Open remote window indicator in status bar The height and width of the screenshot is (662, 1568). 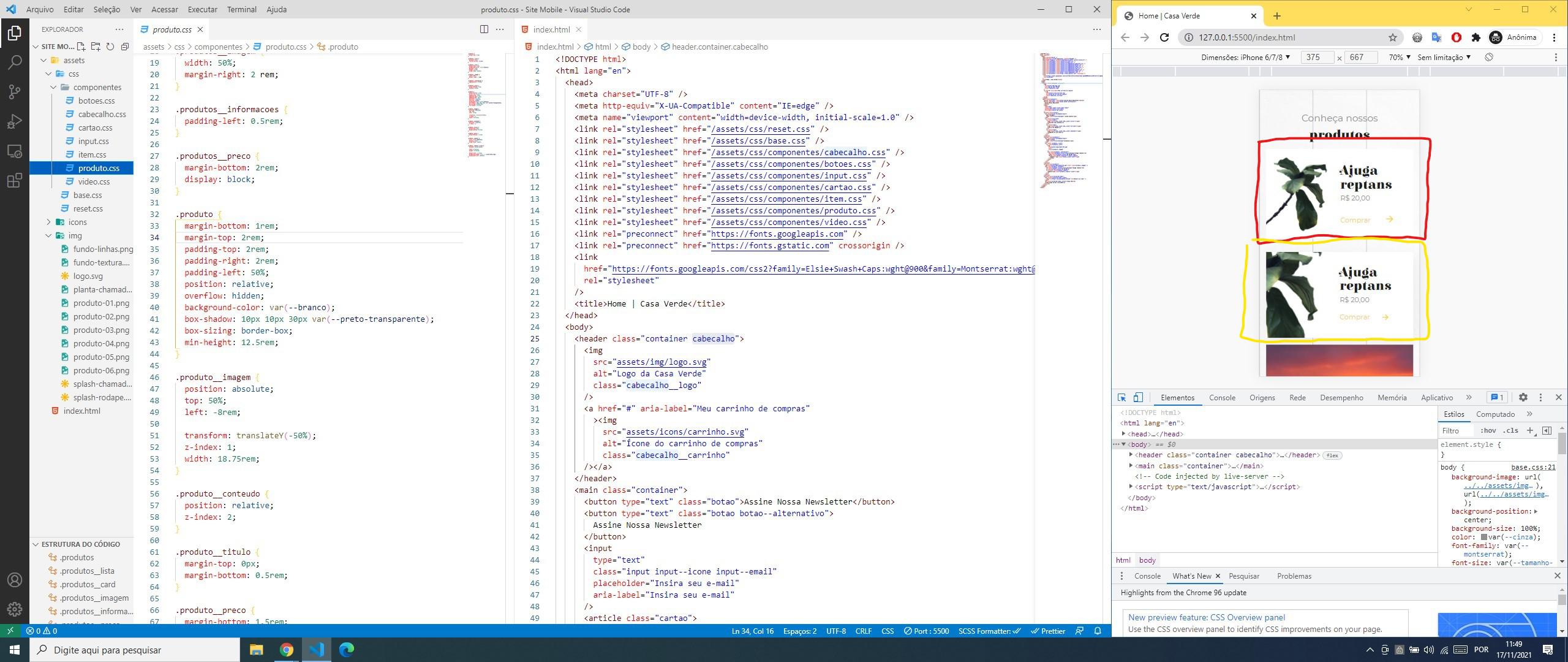10,631
